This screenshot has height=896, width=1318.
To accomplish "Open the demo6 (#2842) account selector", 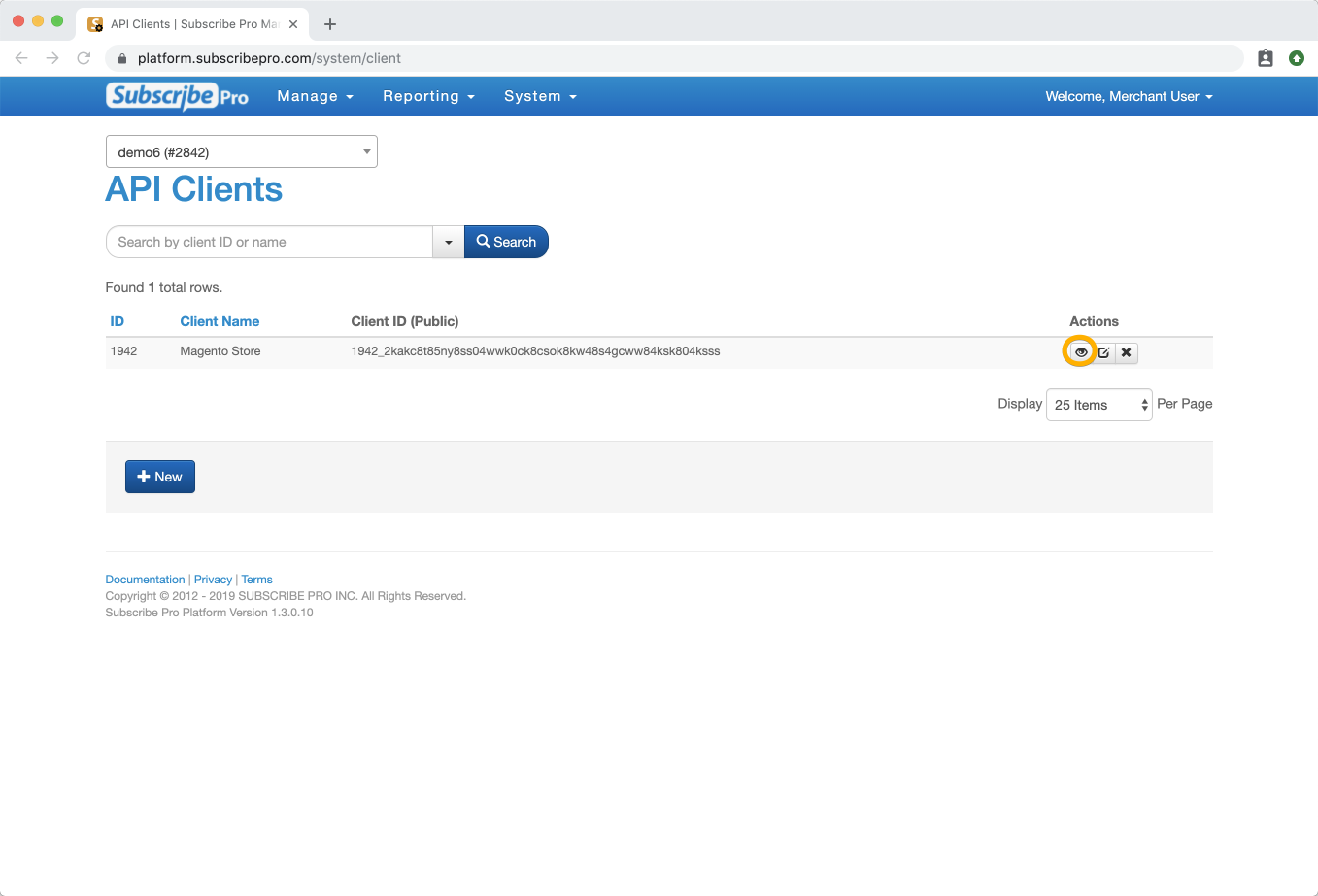I will [241, 151].
